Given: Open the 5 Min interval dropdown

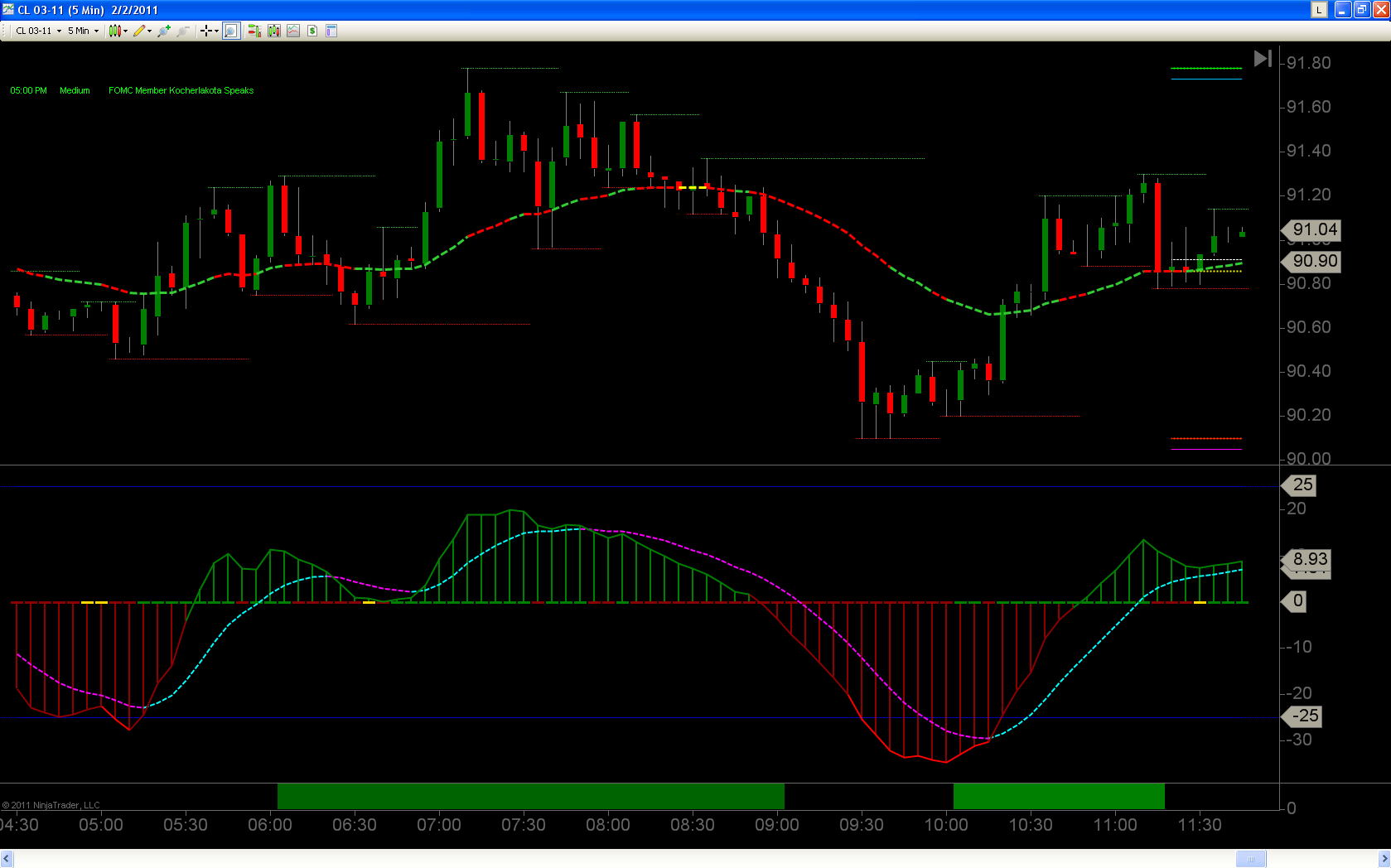Looking at the screenshot, I should point(83,31).
